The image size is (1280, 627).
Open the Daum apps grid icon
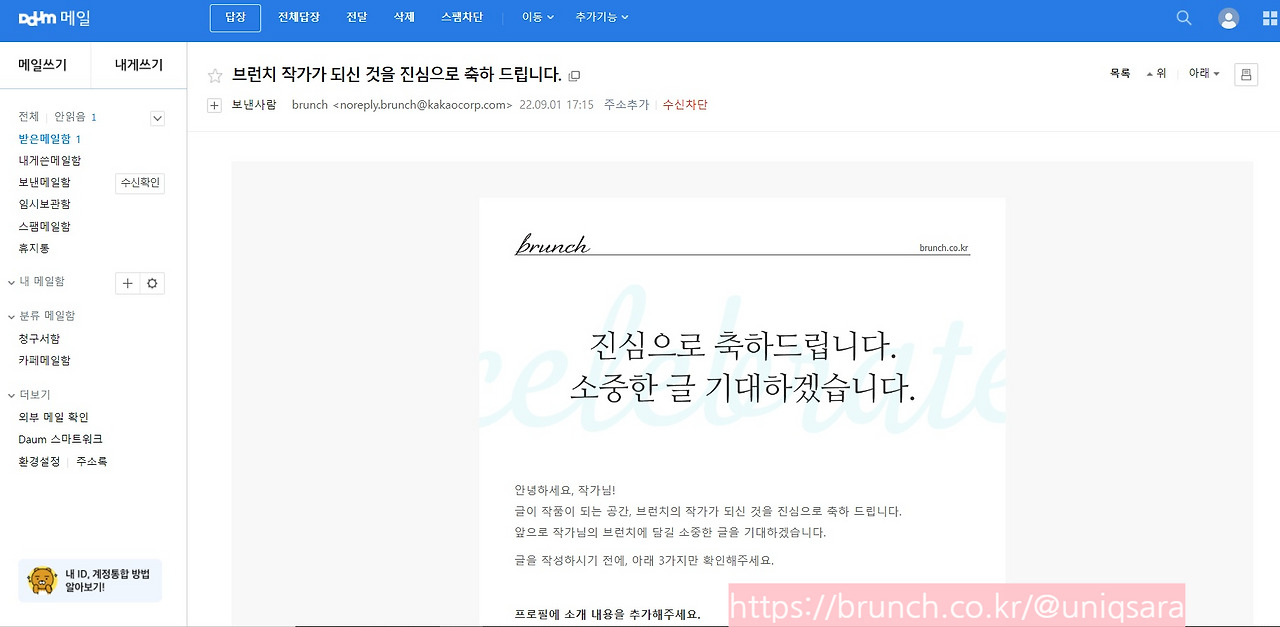pos(1268,17)
